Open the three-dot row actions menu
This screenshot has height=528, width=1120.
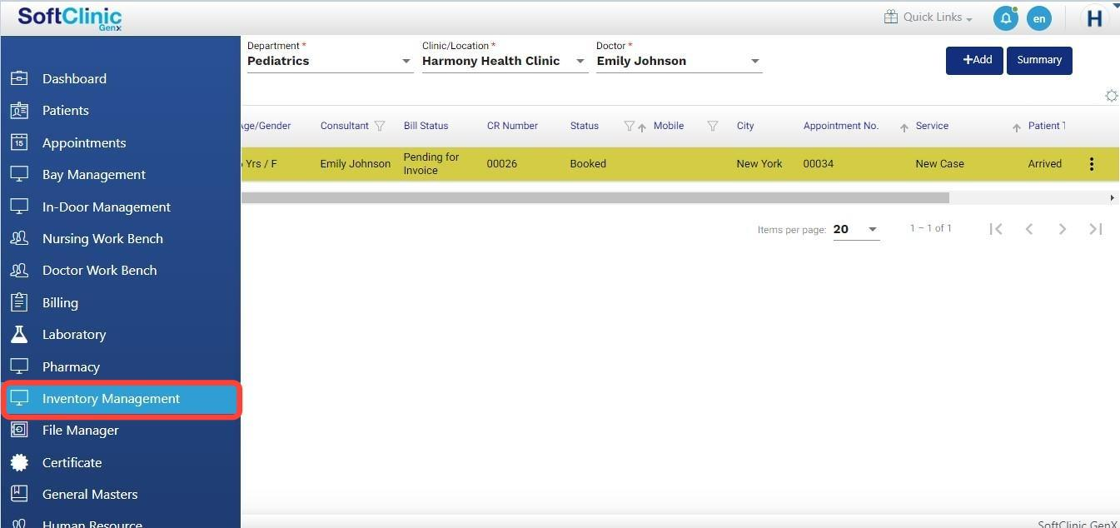pyautogui.click(x=1091, y=164)
